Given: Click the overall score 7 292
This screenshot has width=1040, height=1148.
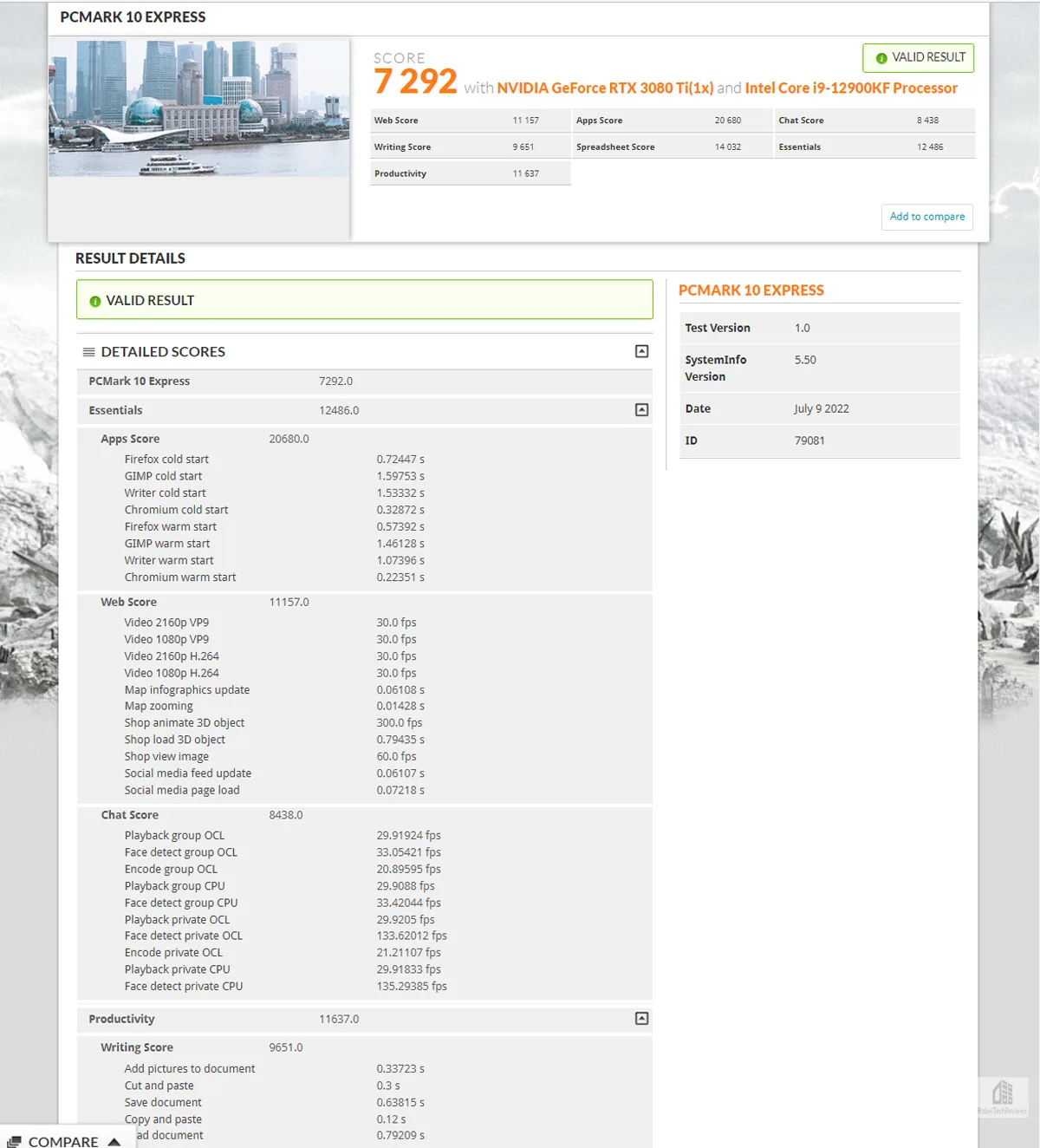Looking at the screenshot, I should (x=415, y=82).
